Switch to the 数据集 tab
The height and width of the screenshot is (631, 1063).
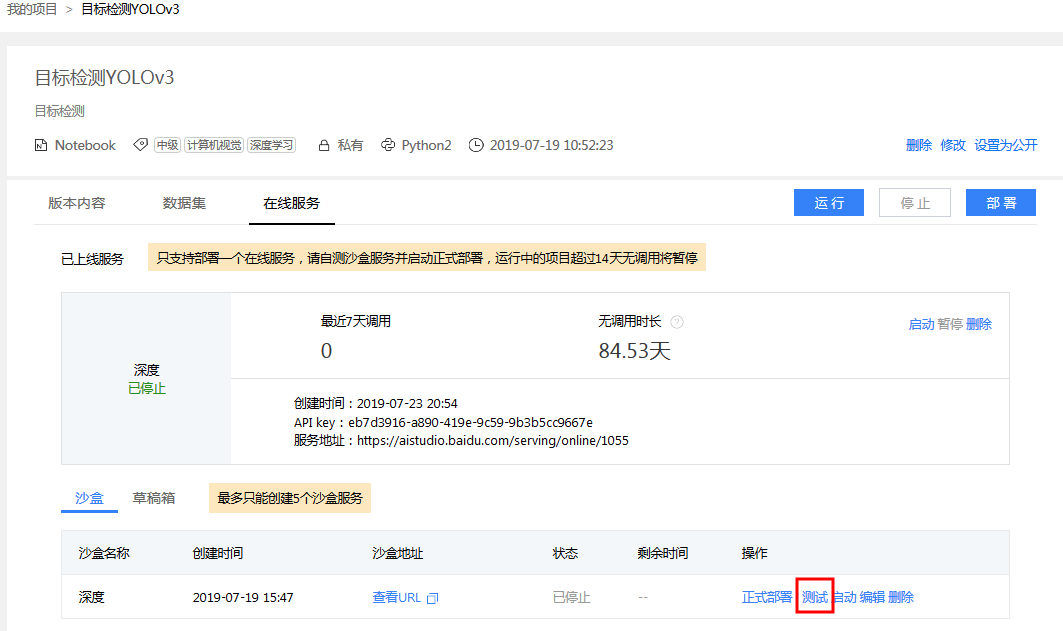pos(184,203)
